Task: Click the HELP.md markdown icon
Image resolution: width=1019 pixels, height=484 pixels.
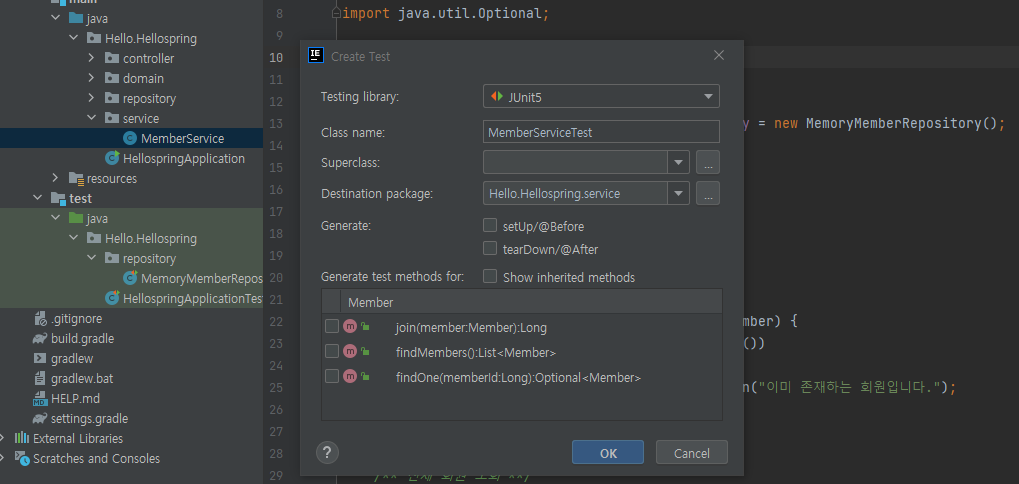Action: tap(41, 398)
